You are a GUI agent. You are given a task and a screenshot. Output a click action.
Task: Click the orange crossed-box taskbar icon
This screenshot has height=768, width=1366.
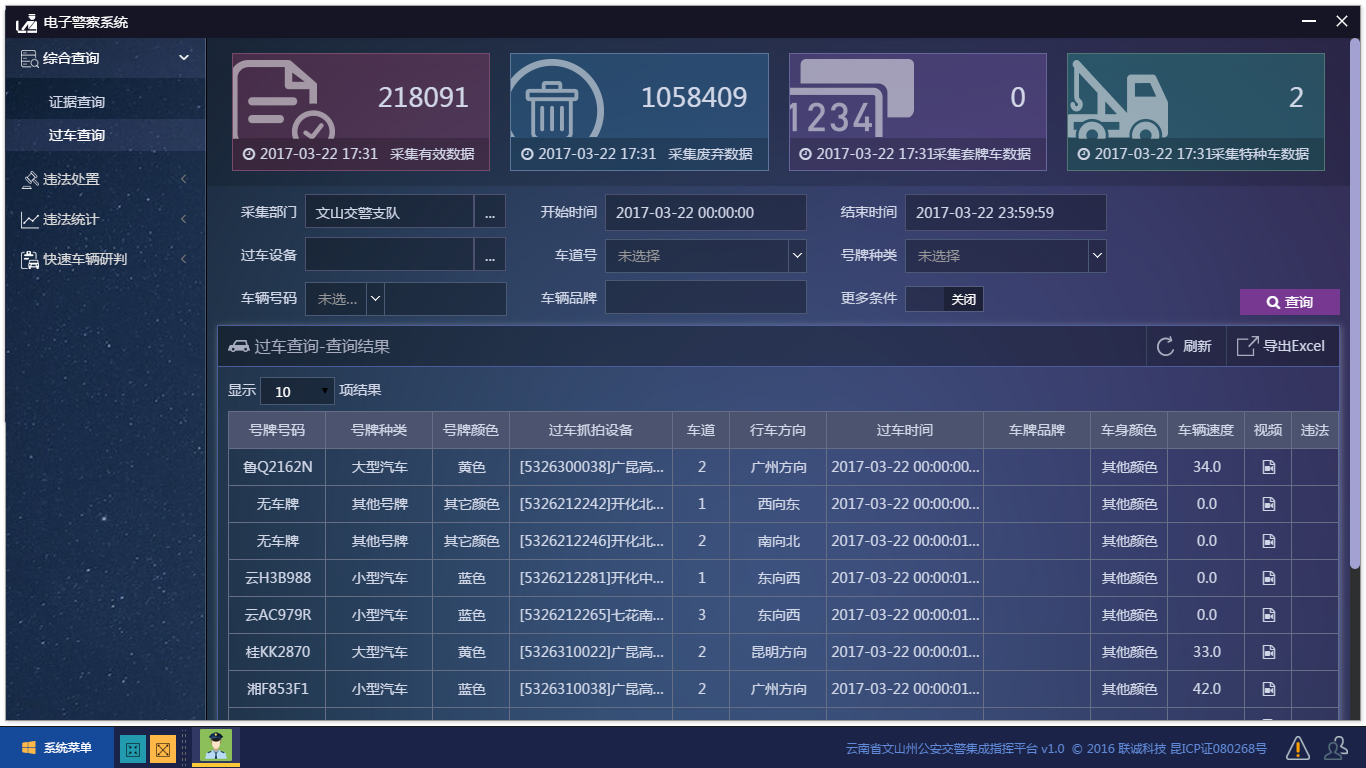(162, 748)
